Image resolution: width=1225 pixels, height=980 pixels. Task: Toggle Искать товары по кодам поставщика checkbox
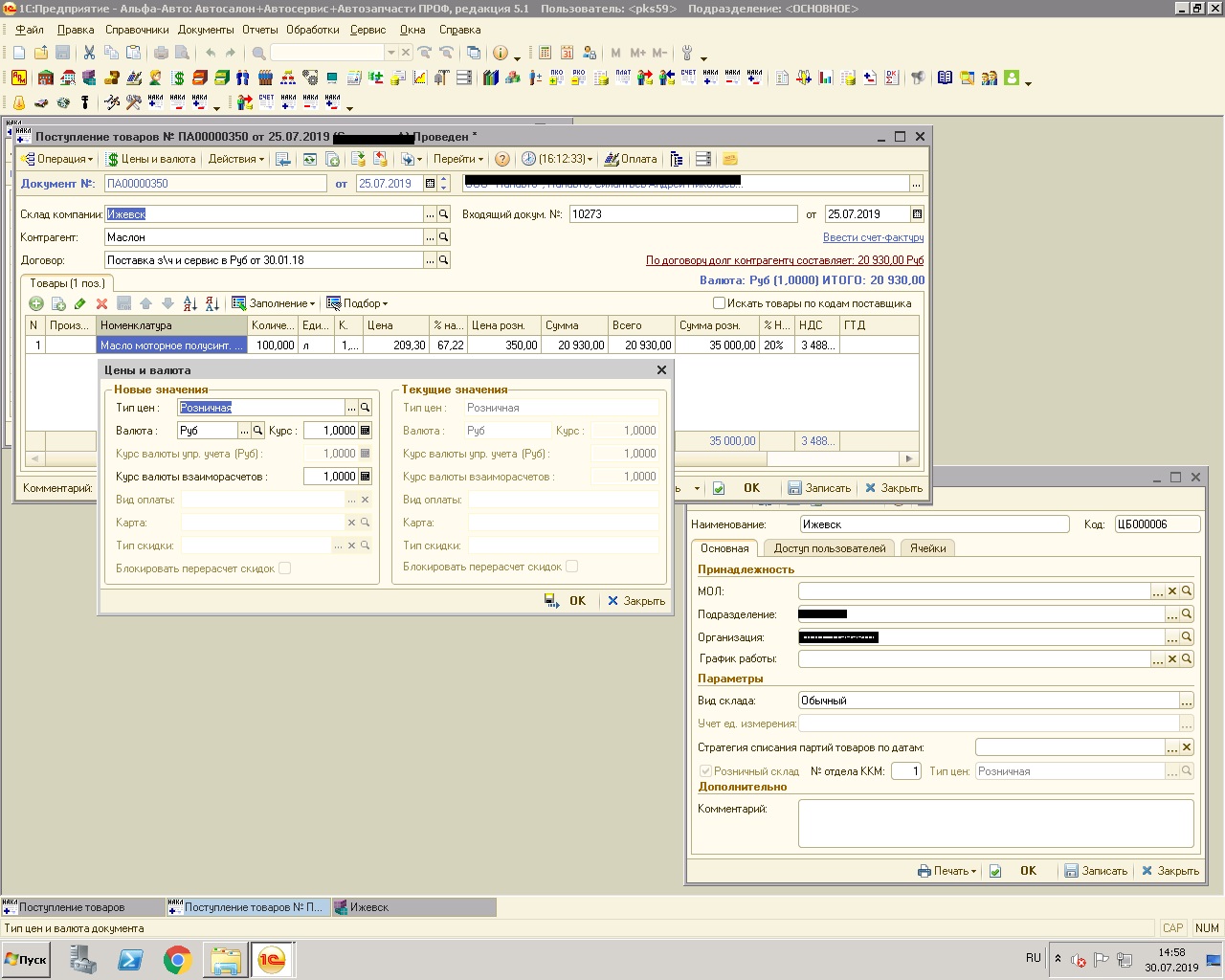coord(719,303)
